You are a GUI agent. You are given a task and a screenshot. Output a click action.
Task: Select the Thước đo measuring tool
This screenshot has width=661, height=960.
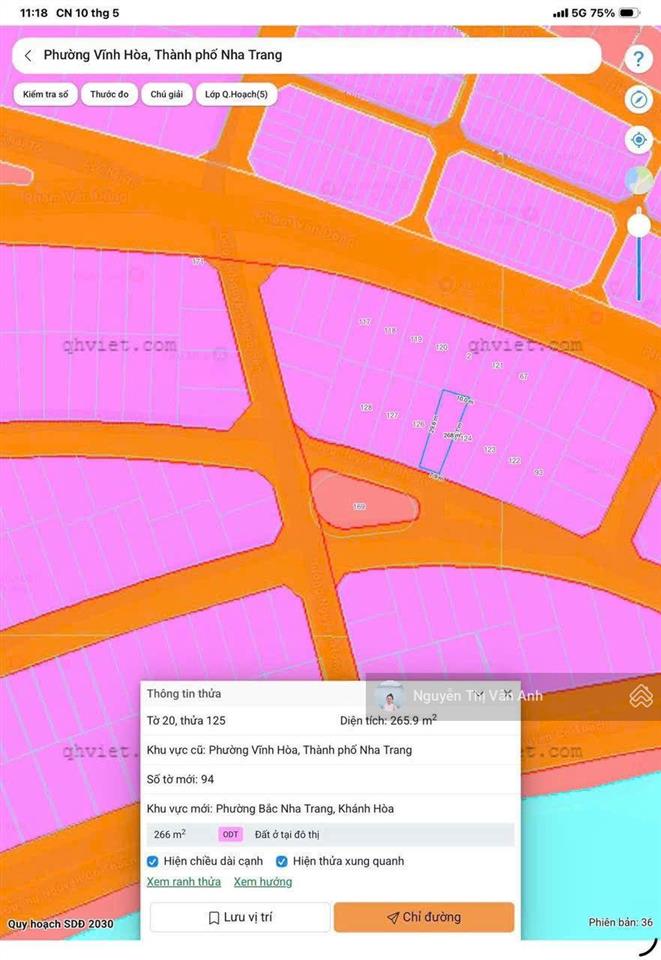click(110, 94)
